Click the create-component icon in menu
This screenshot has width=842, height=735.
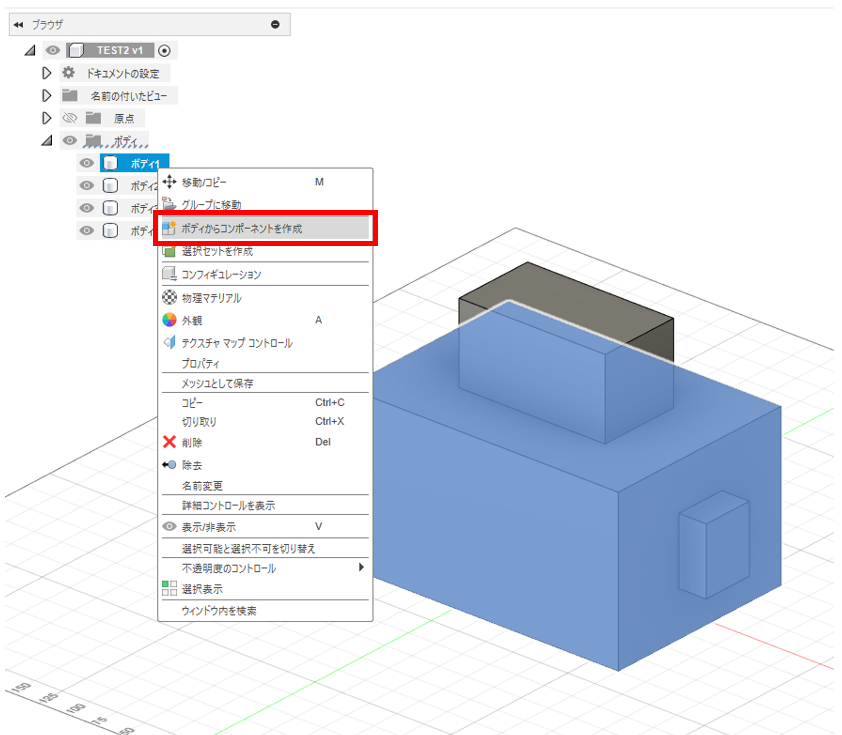tap(169, 228)
